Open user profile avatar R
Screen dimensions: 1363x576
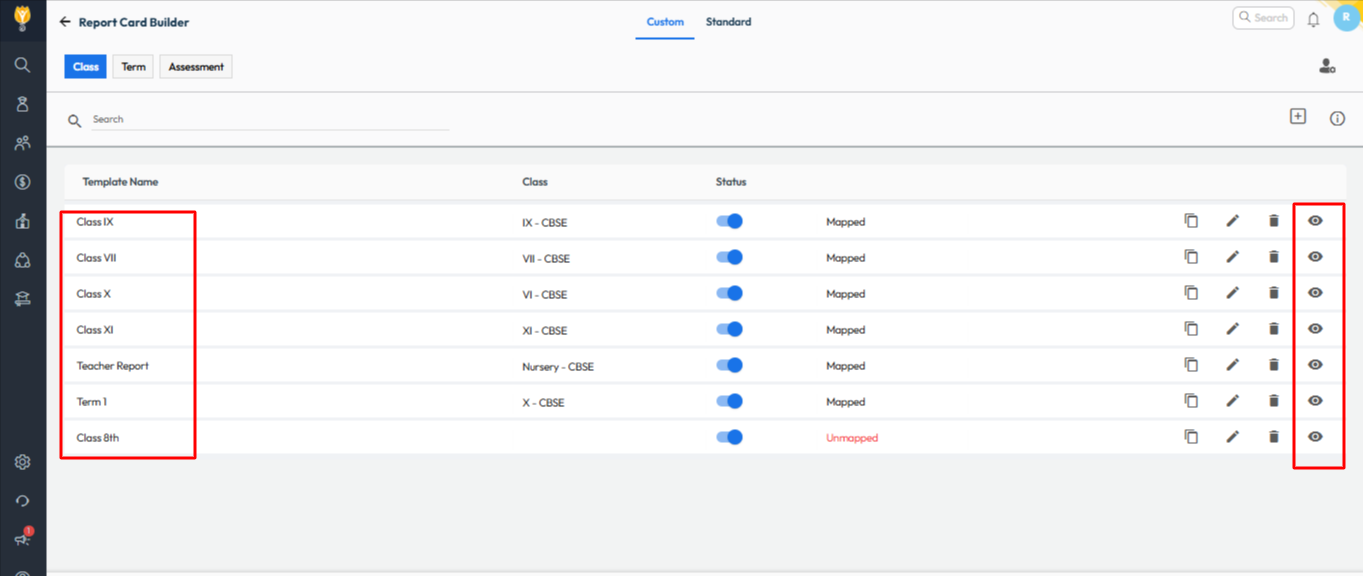(x=1346, y=18)
